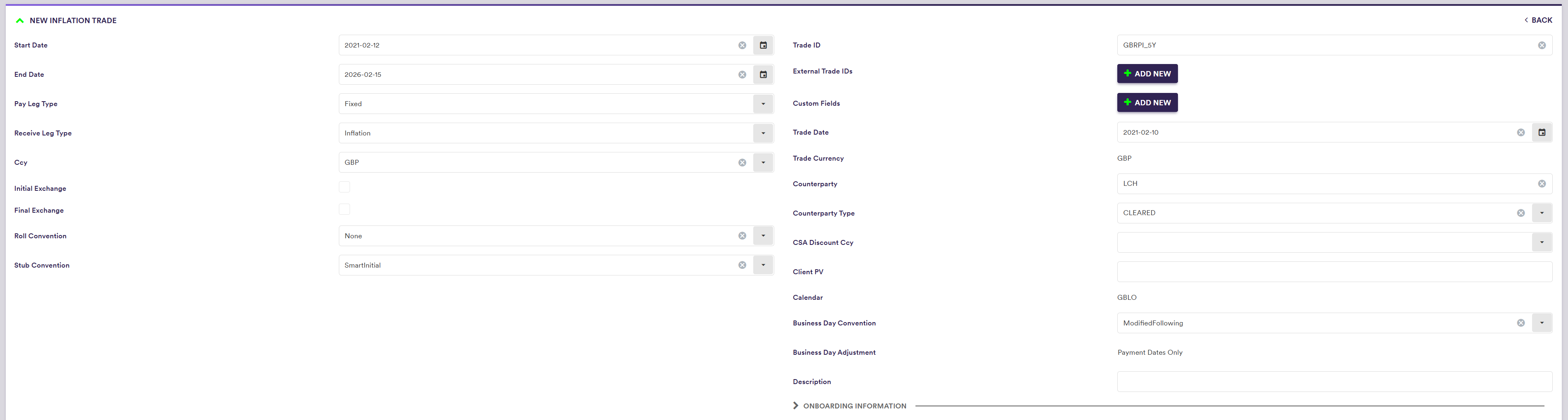The width and height of the screenshot is (1568, 420).
Task: Expand the CSA Discount Ccy dropdown
Action: [x=1541, y=242]
